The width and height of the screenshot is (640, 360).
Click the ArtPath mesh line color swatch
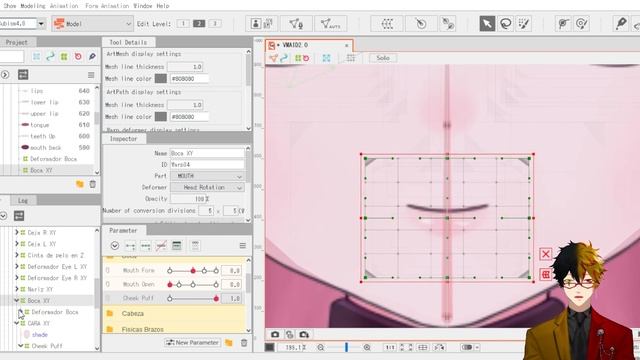click(161, 117)
